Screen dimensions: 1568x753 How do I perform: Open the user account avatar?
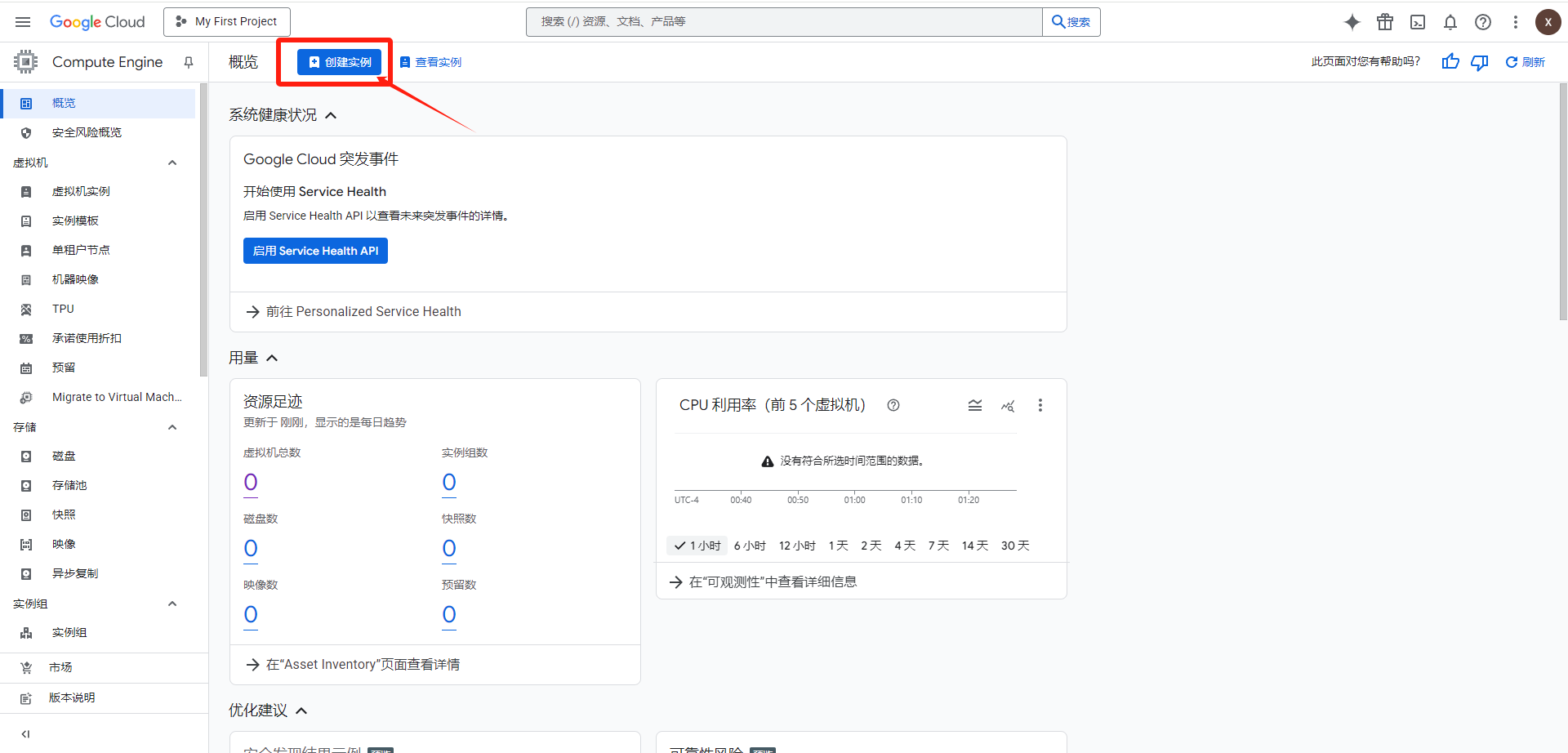pos(1548,22)
